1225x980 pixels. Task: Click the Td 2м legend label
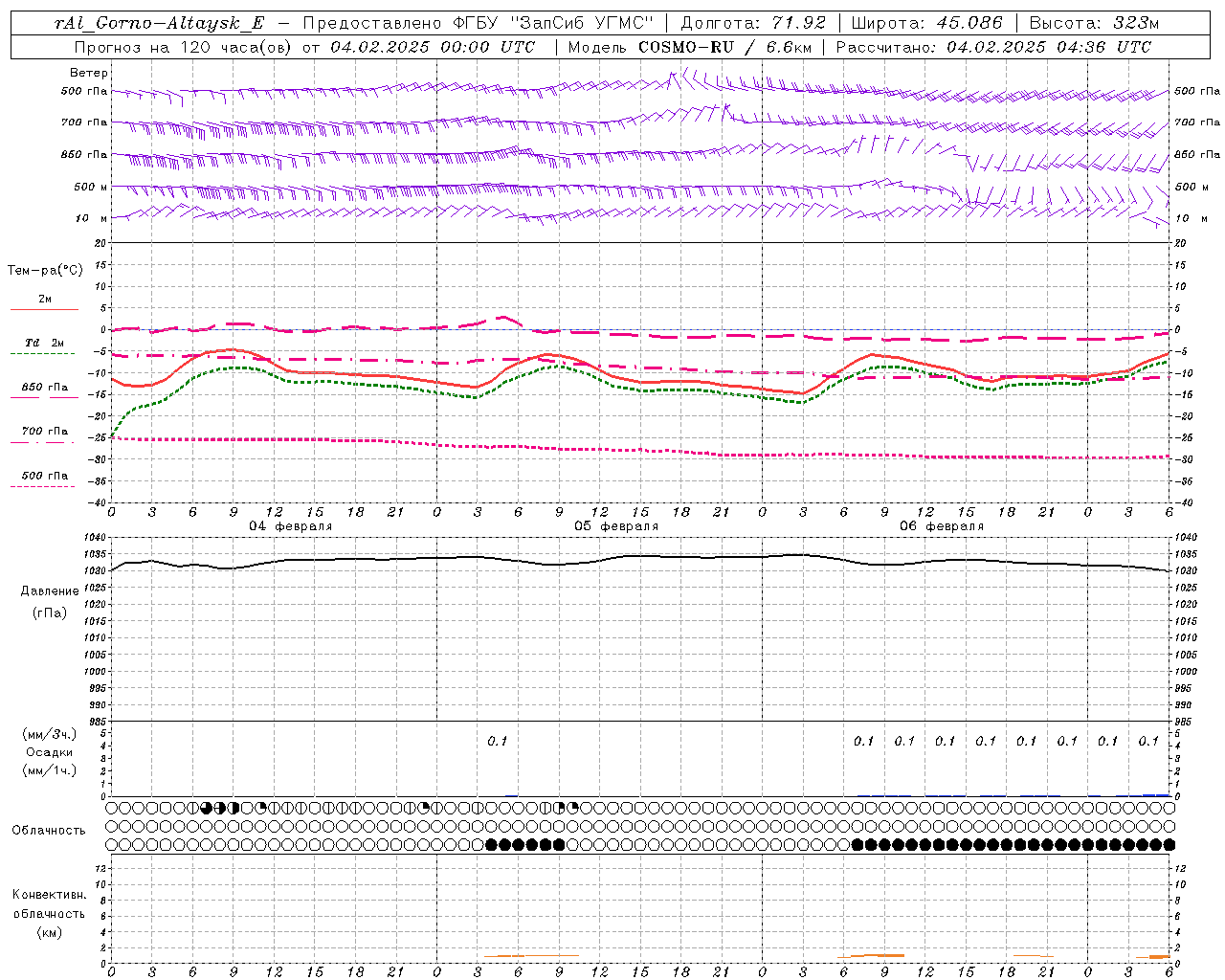[44, 343]
